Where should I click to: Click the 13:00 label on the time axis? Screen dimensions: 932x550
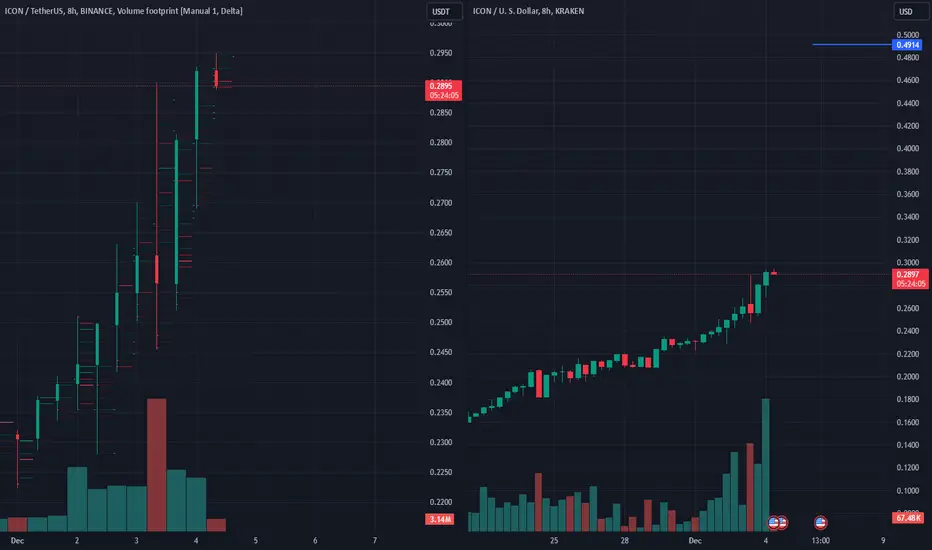pyautogui.click(x=820, y=540)
